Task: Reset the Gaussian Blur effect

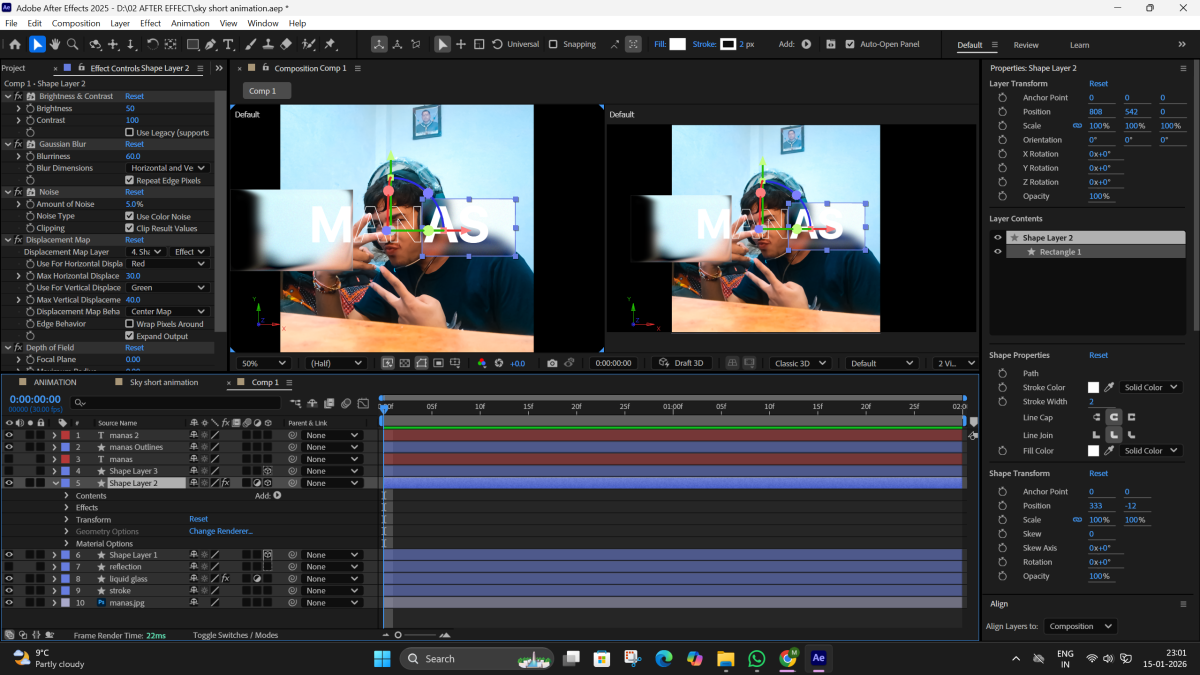Action: [134, 144]
